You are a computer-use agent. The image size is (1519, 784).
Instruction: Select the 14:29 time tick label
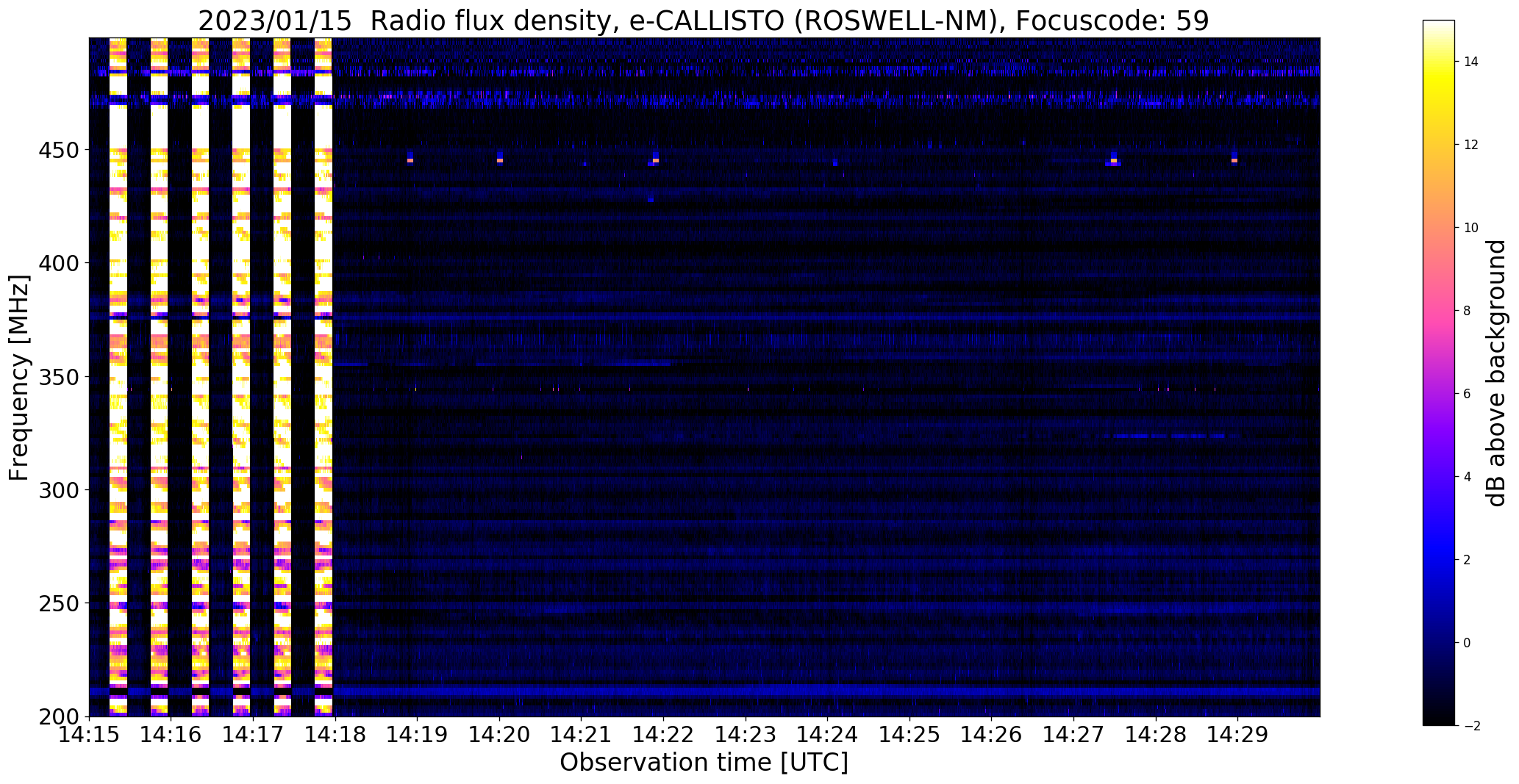coord(1238,734)
